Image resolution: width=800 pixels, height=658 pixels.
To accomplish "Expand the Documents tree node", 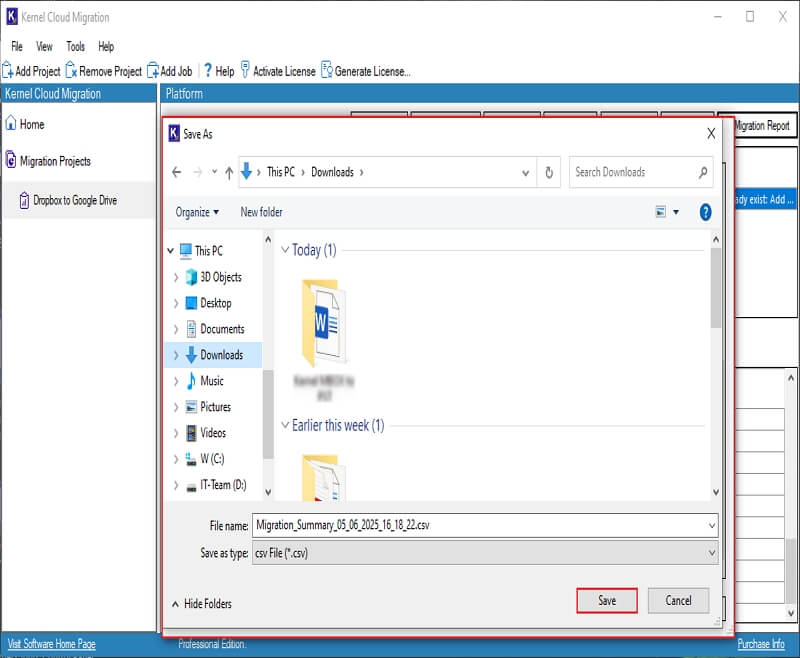I will [176, 329].
